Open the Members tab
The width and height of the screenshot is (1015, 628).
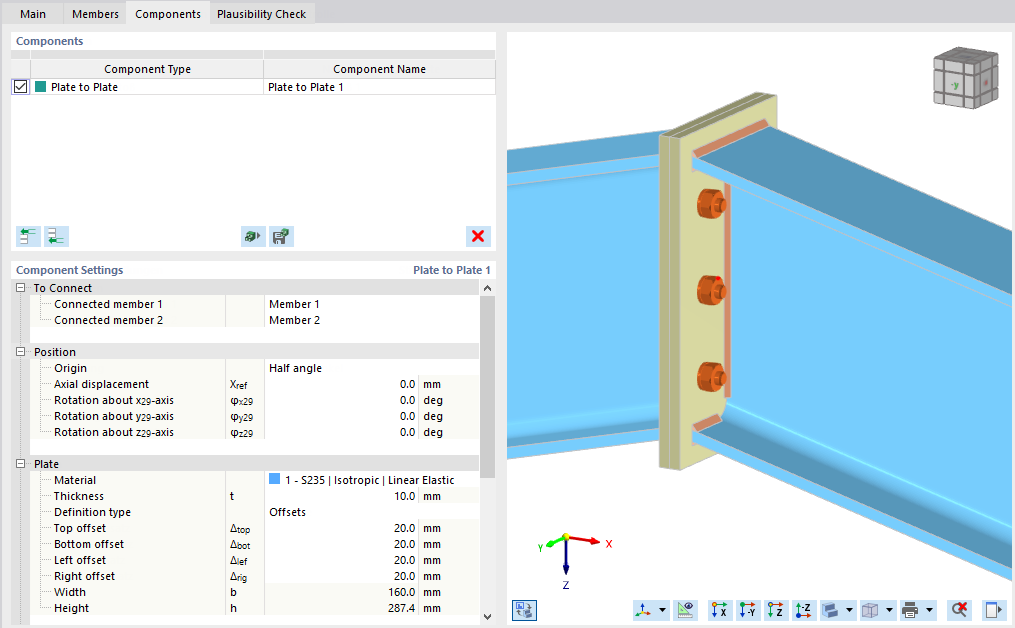tap(94, 14)
